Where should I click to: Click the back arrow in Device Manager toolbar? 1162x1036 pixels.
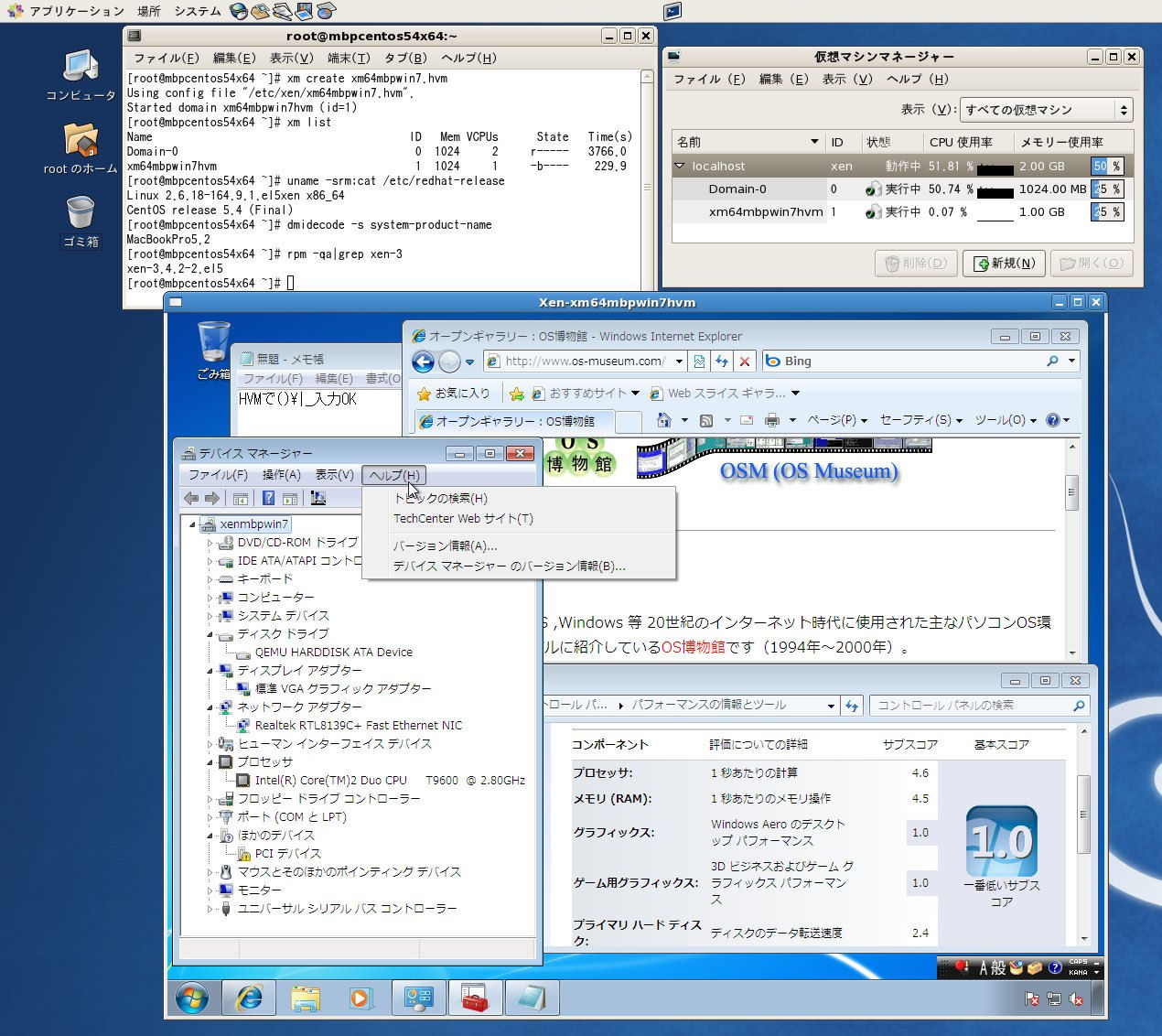[190, 498]
